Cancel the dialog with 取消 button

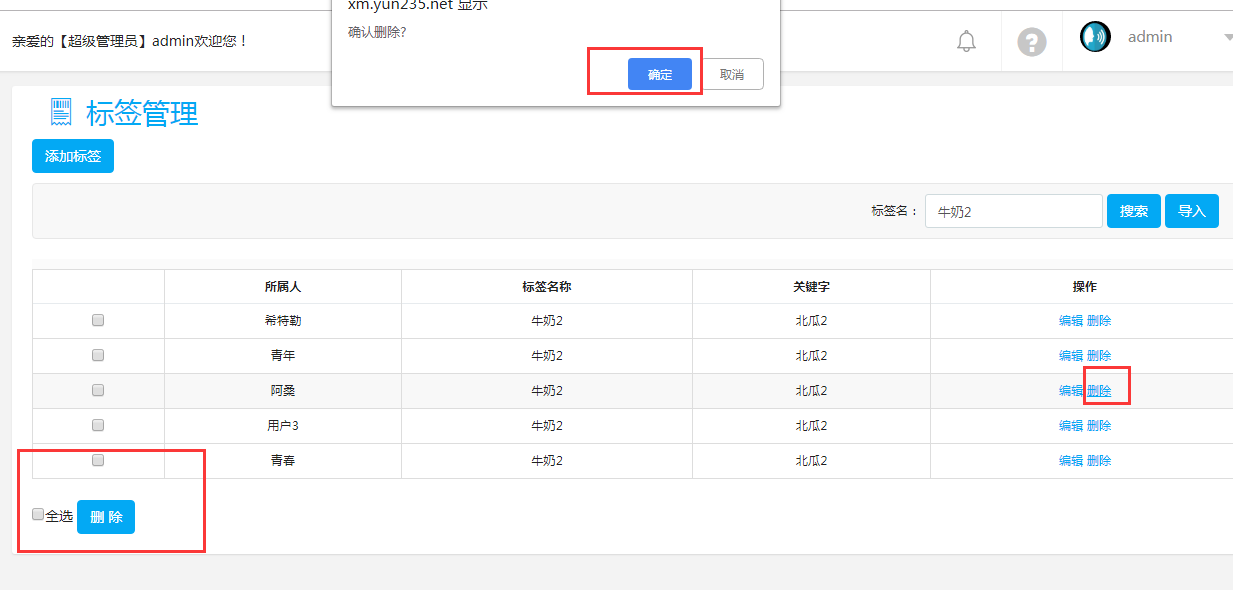coord(731,74)
